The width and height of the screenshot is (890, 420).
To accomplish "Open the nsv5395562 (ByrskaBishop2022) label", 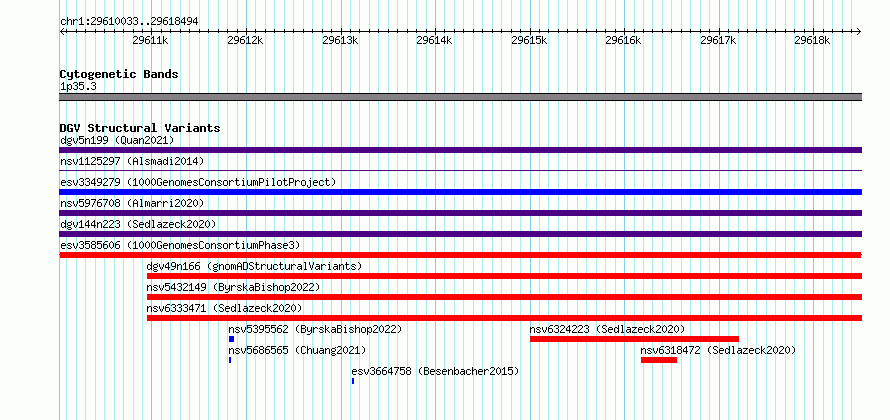I will (x=315, y=329).
